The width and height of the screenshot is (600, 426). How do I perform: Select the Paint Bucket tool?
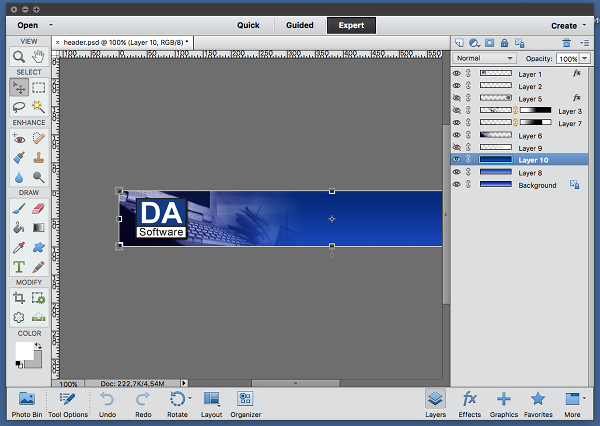(19, 228)
